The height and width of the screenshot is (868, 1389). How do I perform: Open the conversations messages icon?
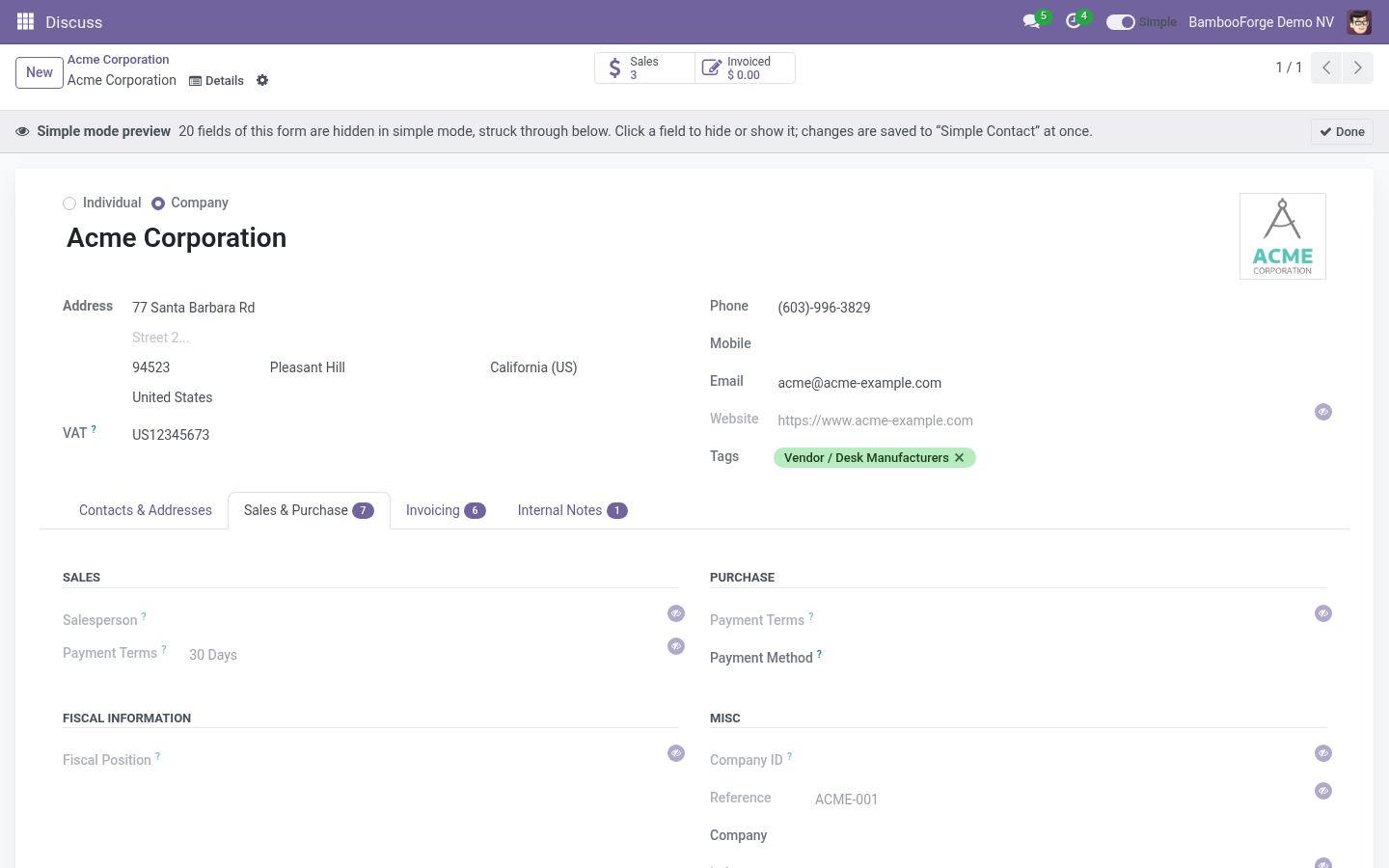coord(1031,21)
